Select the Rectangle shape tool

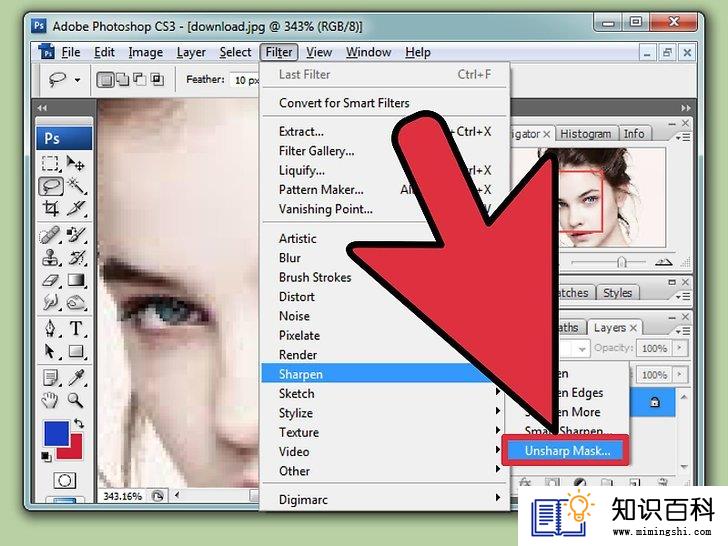coord(76,351)
